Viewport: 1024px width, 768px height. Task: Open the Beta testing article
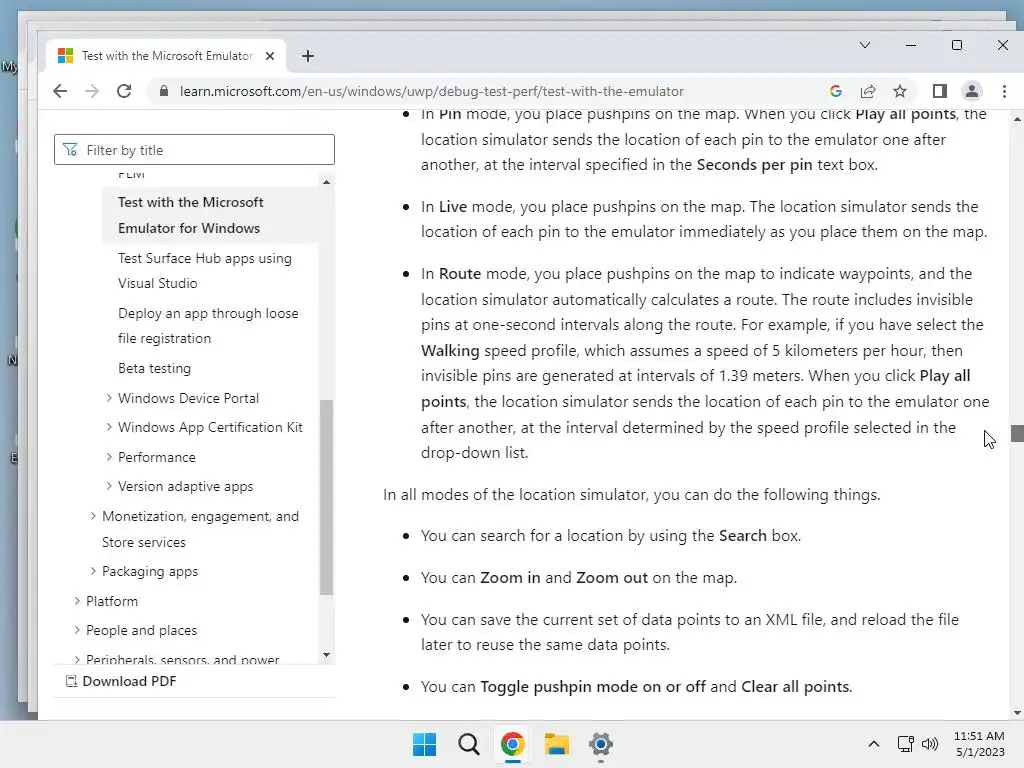(x=154, y=368)
